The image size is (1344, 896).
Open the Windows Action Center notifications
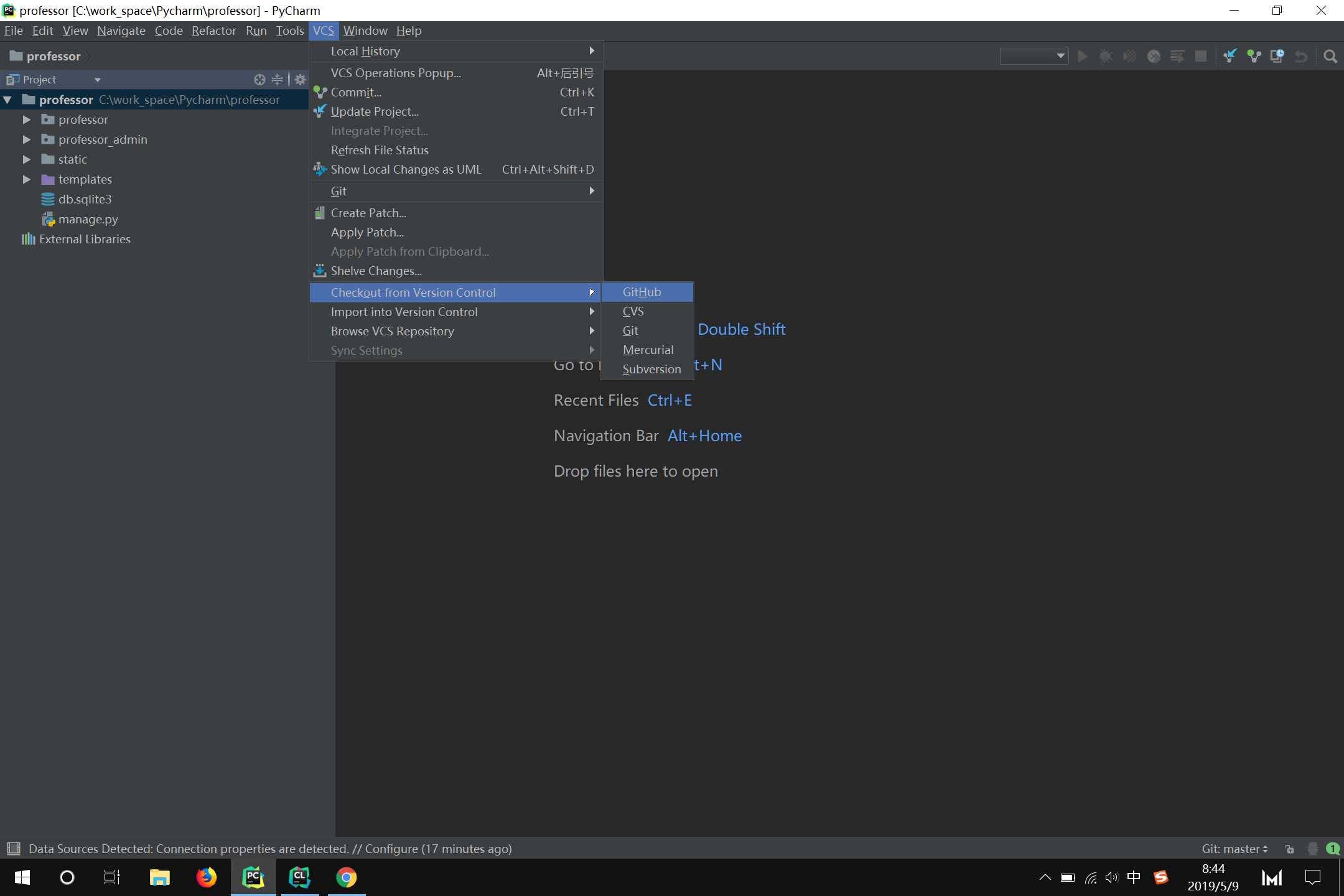(1313, 877)
